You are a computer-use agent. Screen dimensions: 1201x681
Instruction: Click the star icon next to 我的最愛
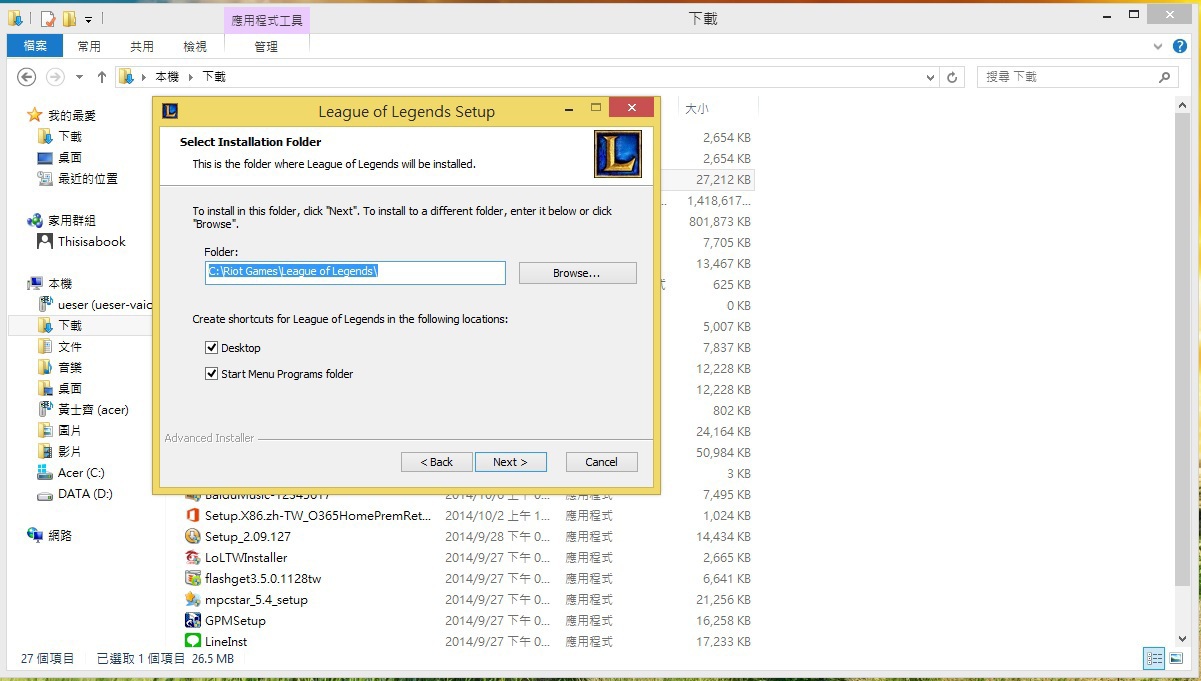pyautogui.click(x=35, y=115)
